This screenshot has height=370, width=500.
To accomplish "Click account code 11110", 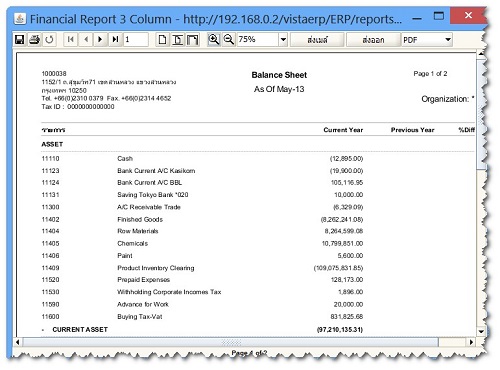I will coord(50,159).
